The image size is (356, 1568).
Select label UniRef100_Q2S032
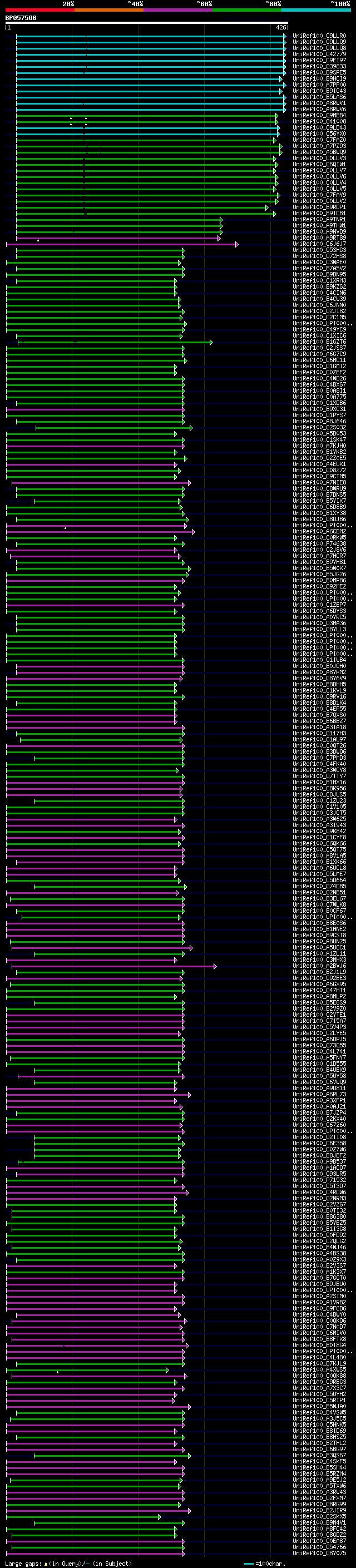pos(319,428)
